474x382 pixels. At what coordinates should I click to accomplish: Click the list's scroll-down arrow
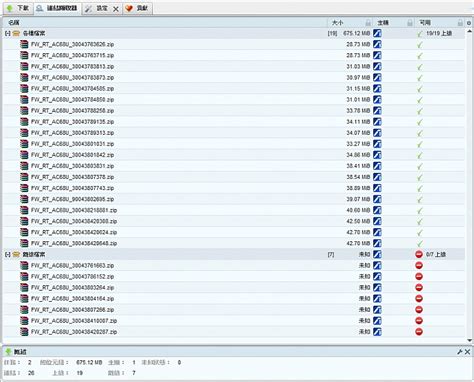coord(469,340)
